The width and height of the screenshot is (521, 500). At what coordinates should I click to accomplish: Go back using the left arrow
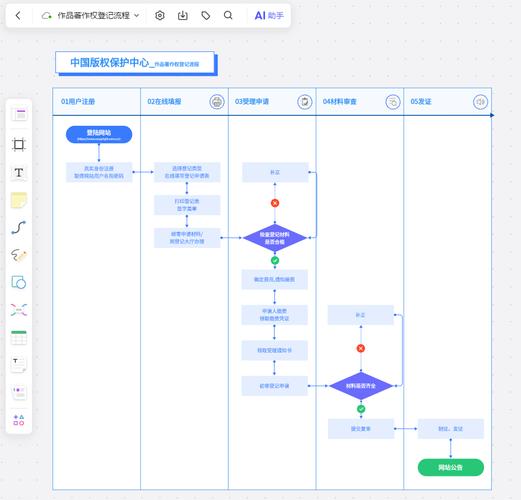point(18,15)
